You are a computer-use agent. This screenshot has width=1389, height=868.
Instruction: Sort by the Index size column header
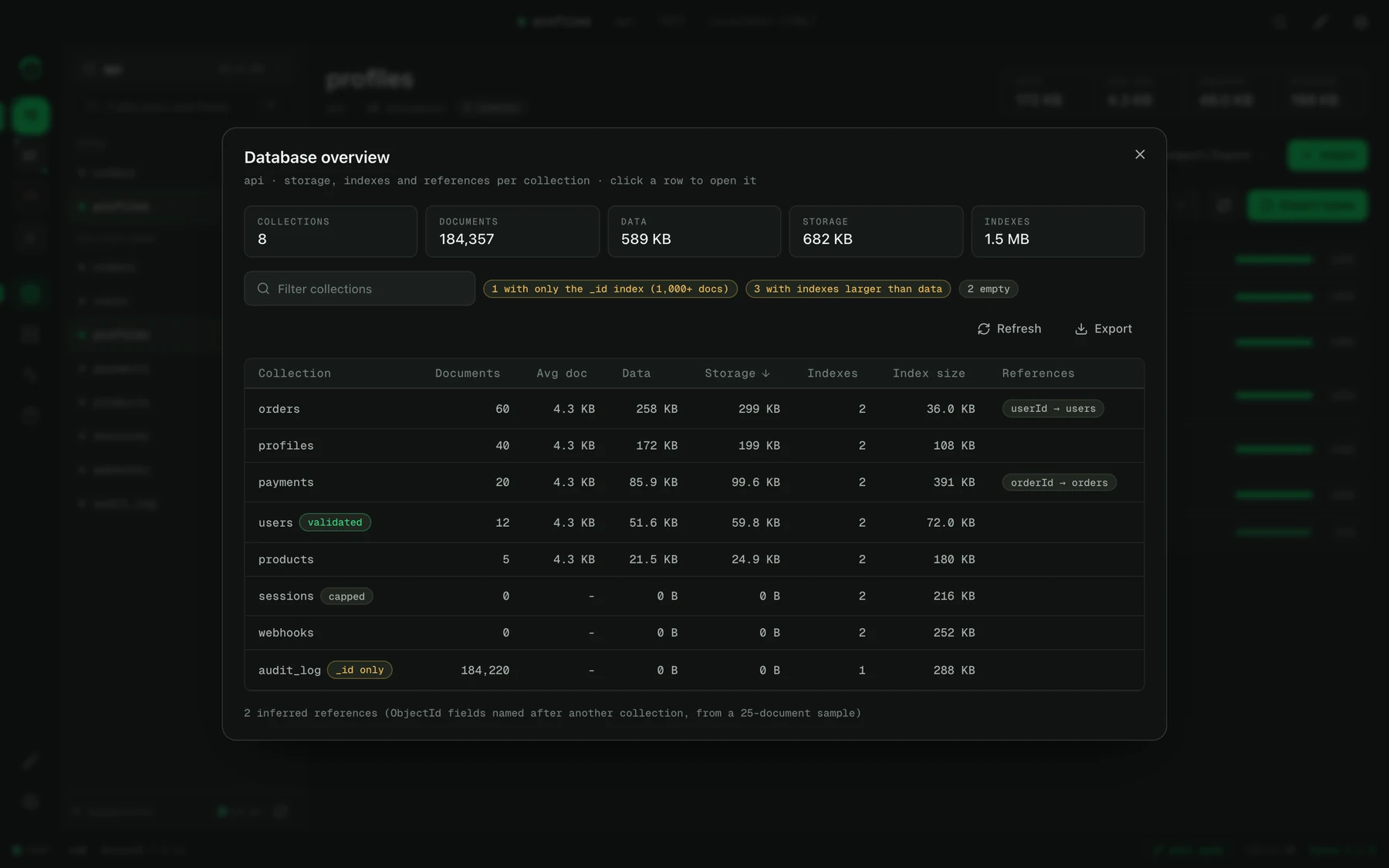[x=929, y=373]
